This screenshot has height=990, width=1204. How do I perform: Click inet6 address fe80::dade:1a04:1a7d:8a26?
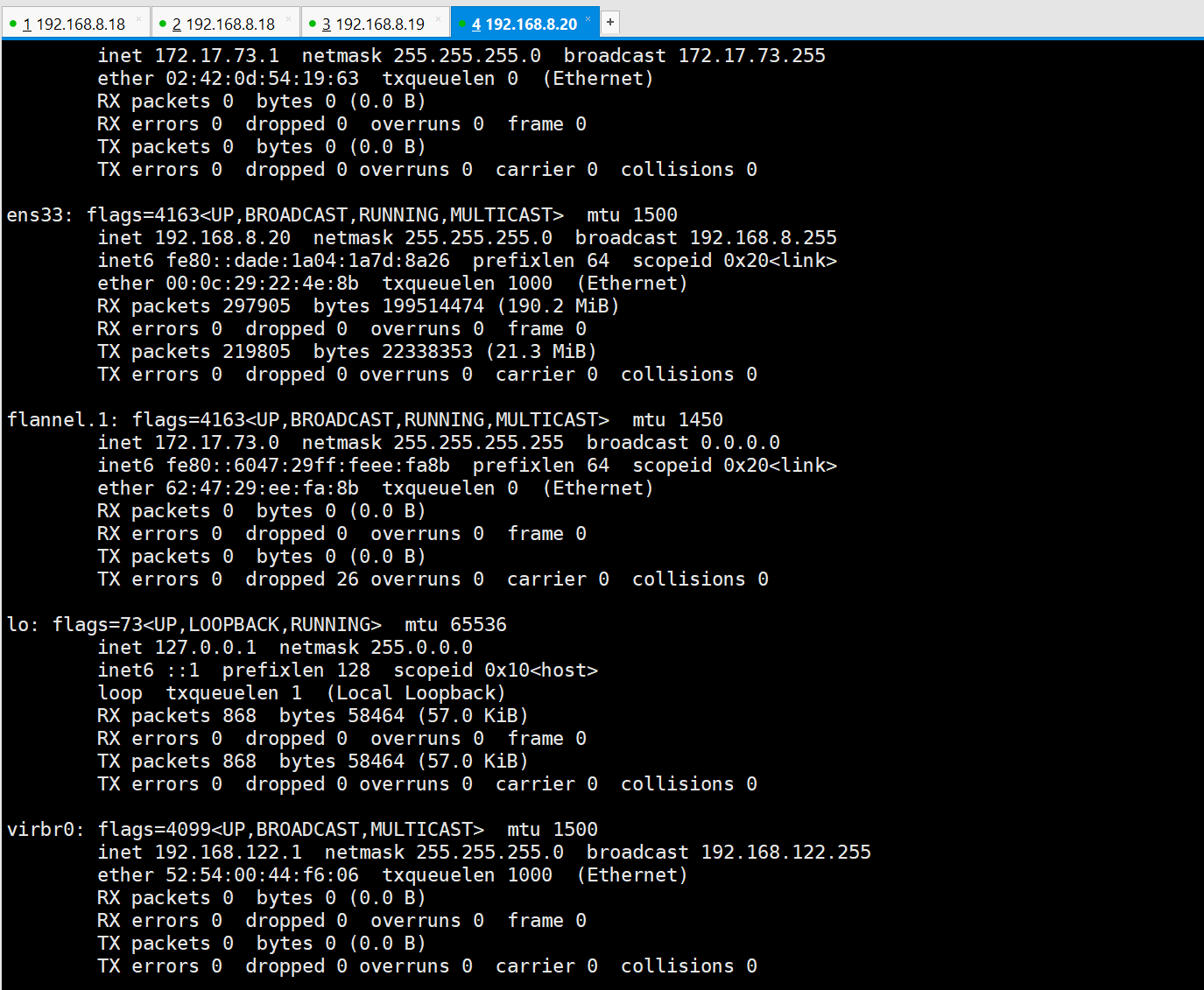(308, 261)
